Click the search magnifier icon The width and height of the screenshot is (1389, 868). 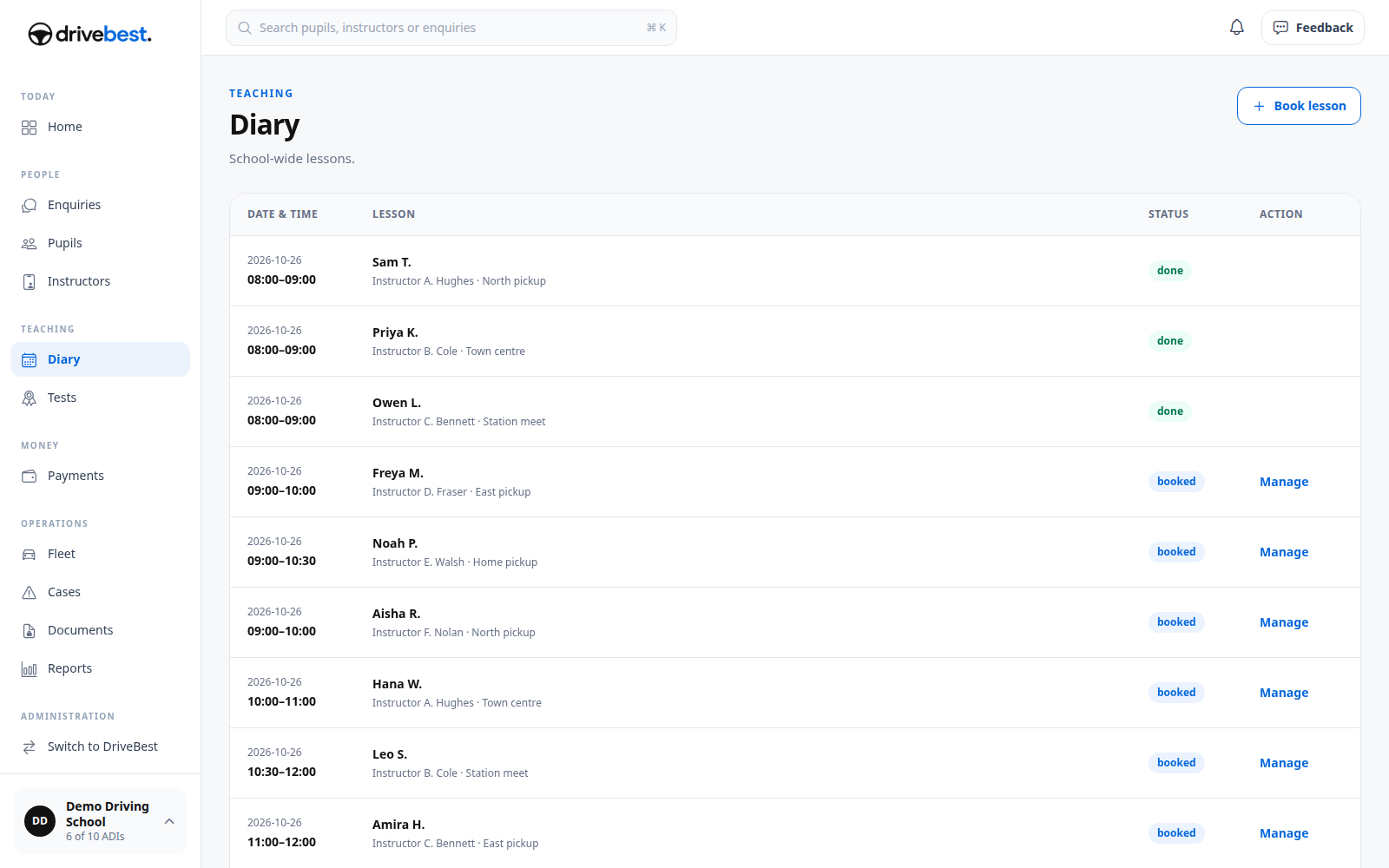(245, 28)
